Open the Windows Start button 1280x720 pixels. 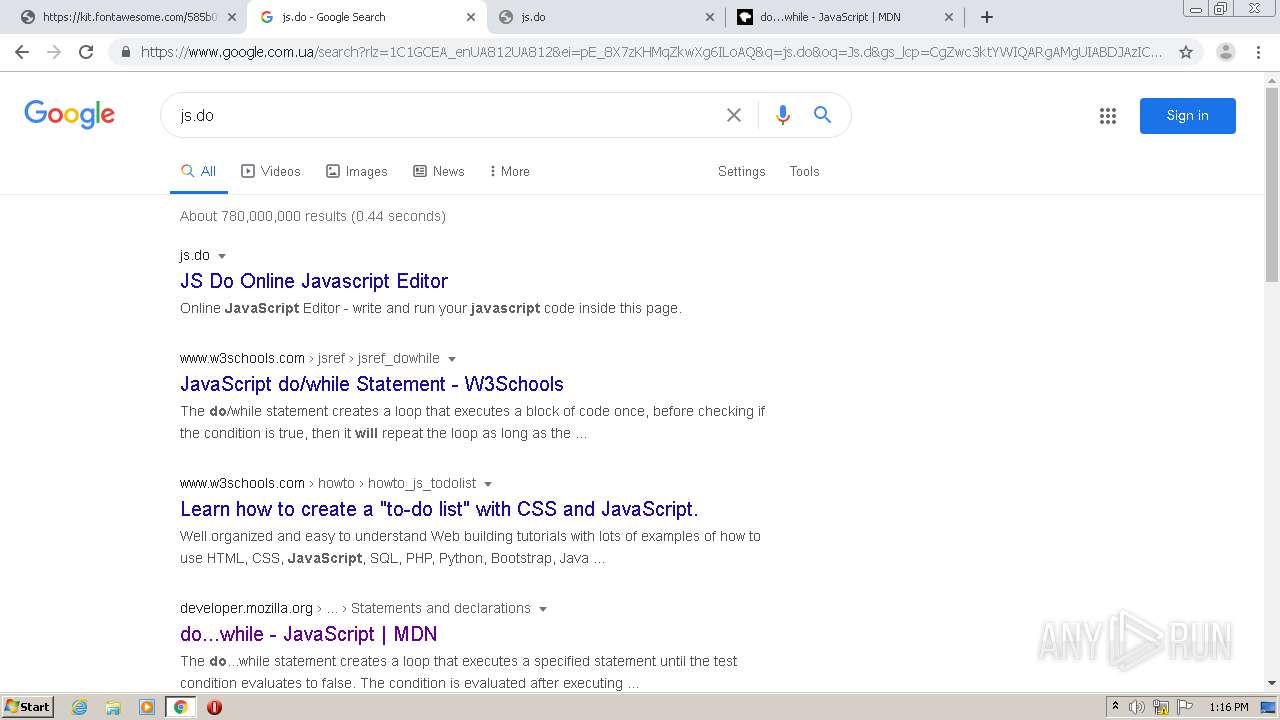tap(28, 706)
